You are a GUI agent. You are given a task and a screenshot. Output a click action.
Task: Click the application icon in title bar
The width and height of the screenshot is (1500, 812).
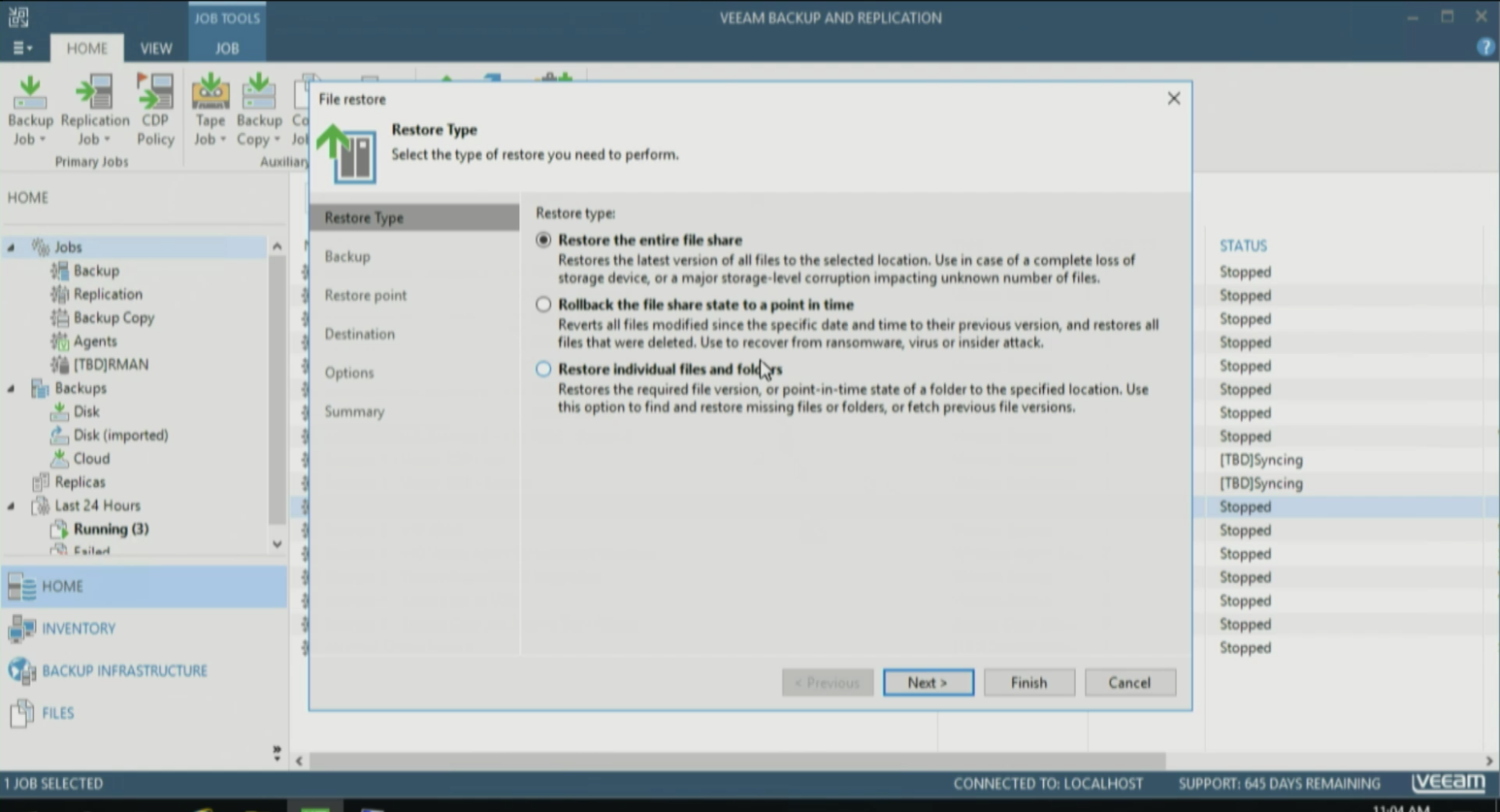click(18, 16)
